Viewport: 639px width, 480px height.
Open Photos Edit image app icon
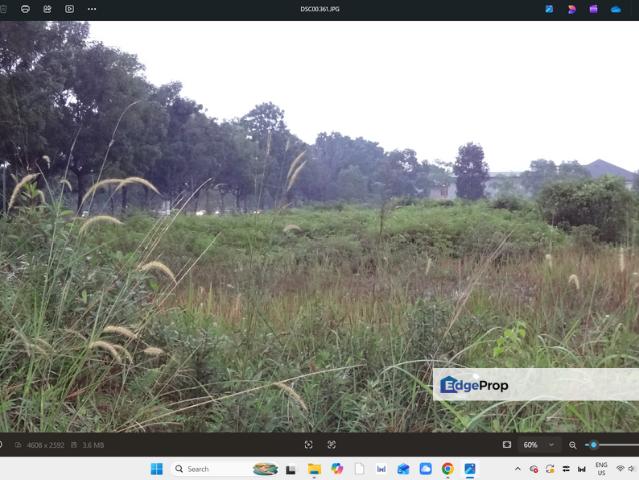549,9
